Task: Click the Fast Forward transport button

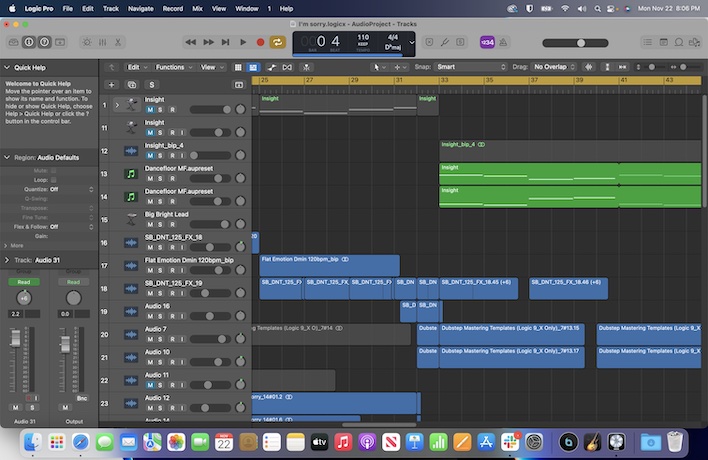Action: click(208, 42)
